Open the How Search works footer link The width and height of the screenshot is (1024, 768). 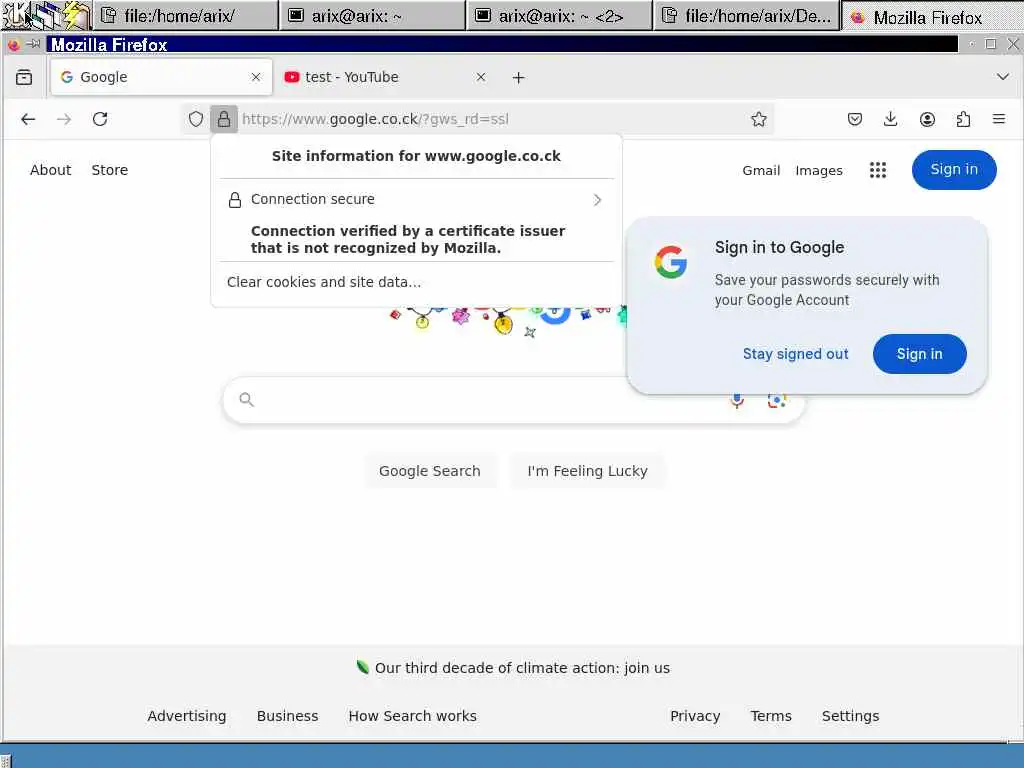coord(413,716)
